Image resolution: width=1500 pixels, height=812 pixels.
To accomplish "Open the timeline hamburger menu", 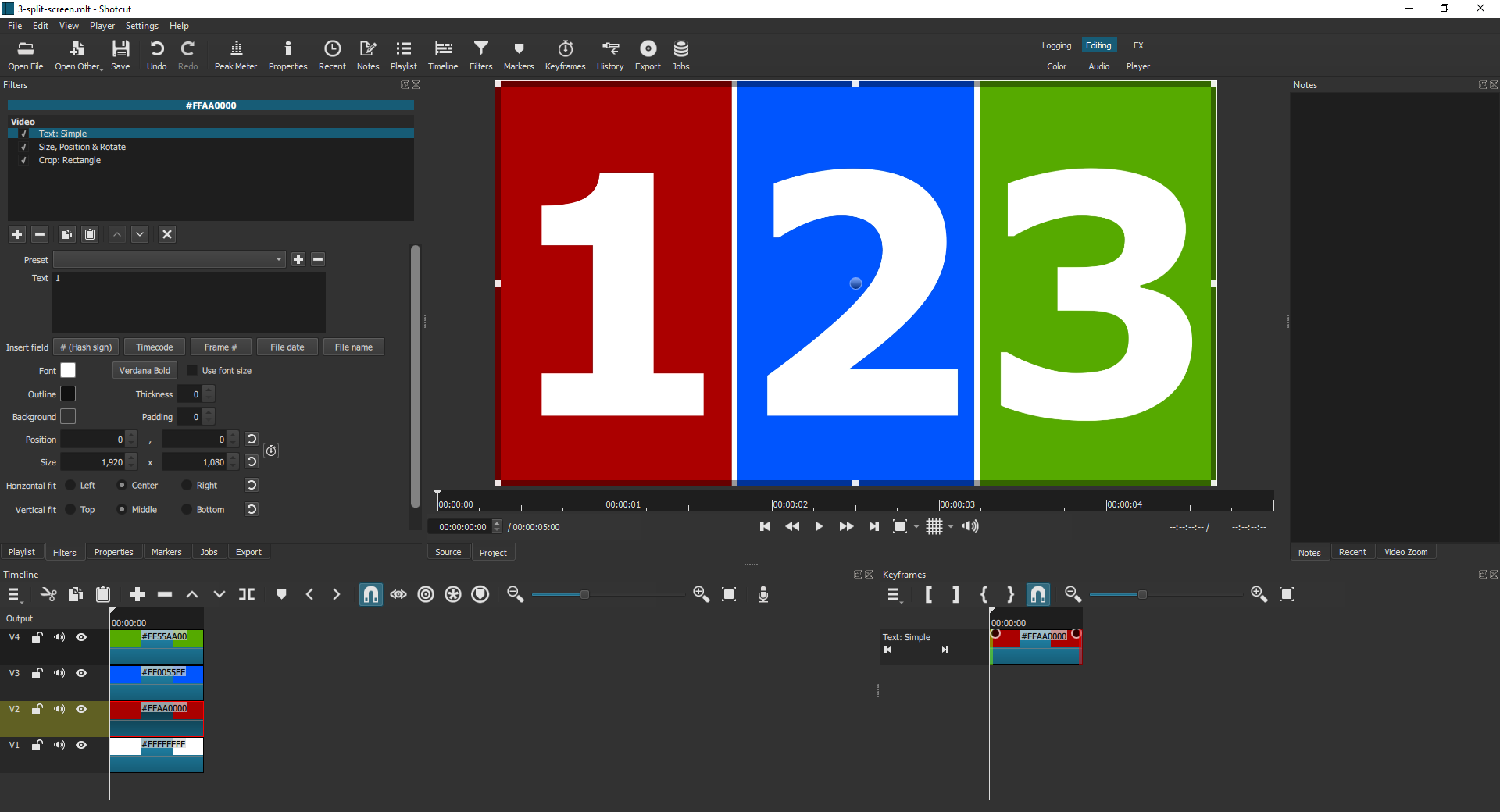I will (x=14, y=595).
